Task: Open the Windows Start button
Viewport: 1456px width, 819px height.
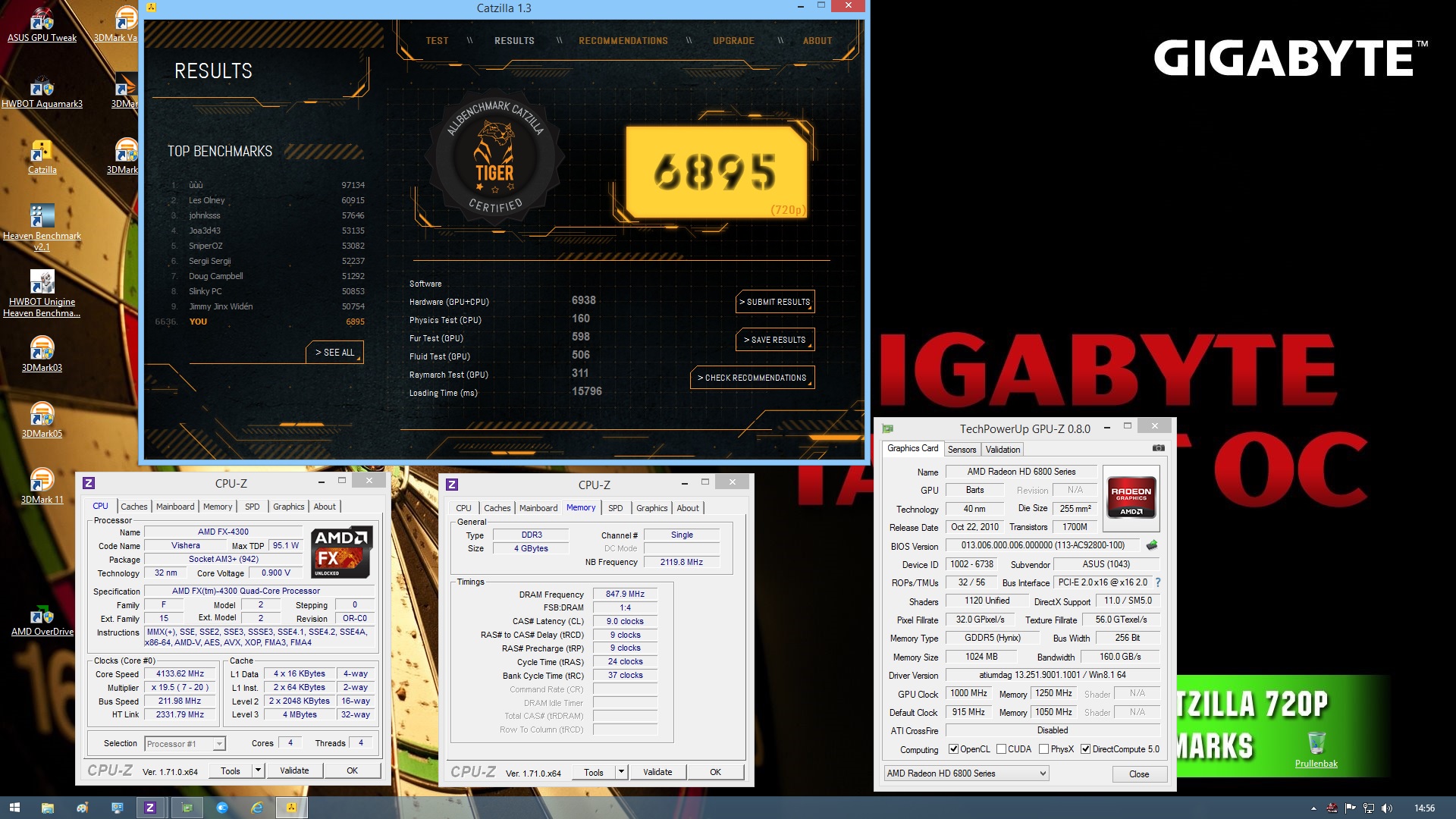Action: tap(14, 808)
